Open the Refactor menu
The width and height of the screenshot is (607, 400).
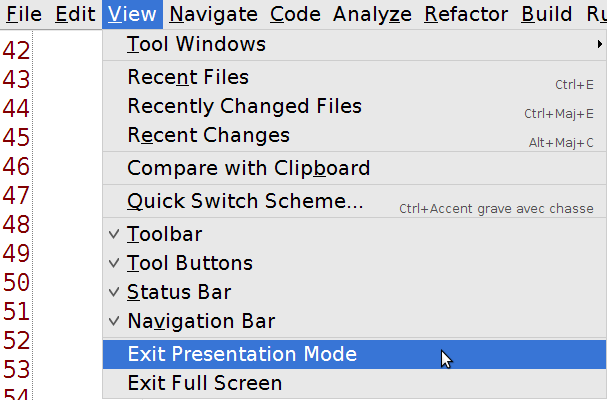(x=467, y=14)
